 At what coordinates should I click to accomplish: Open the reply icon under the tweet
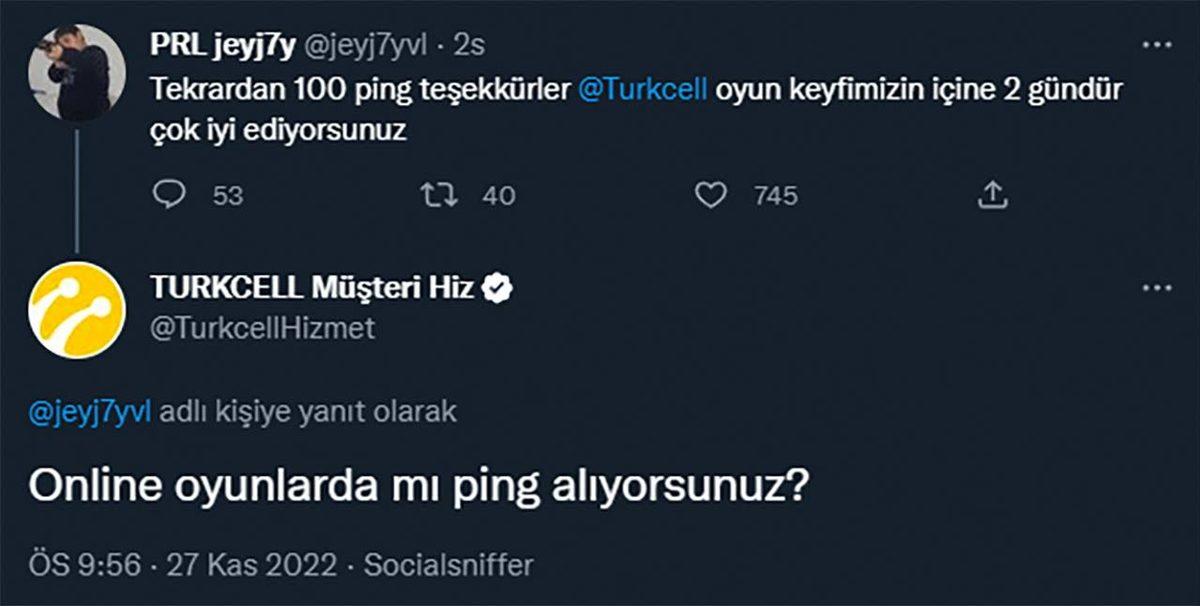coord(170,197)
